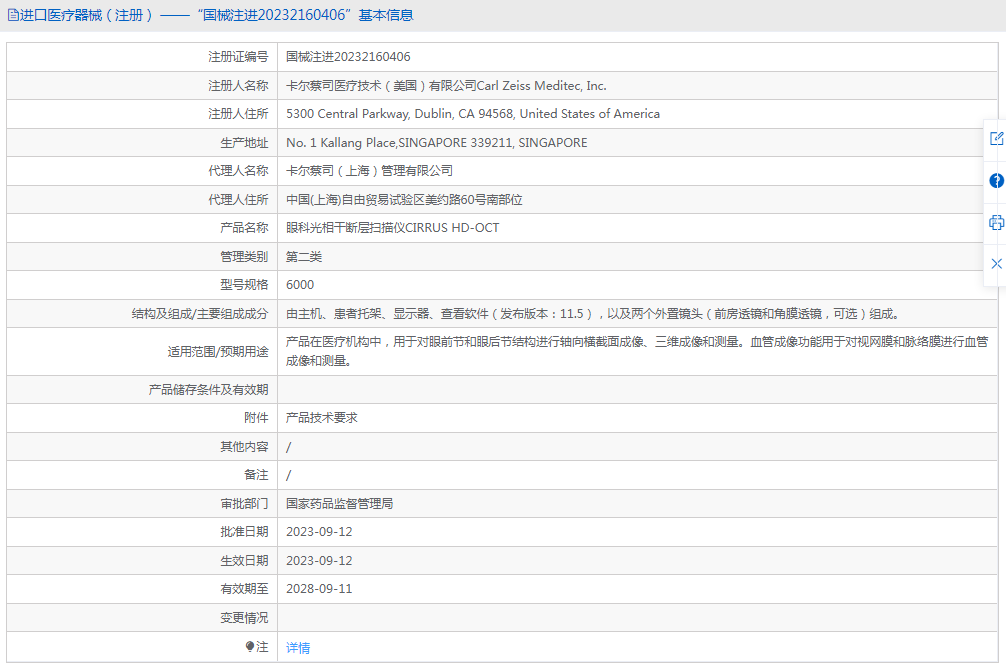
Task: Click the 生产地址 label
Action: pos(244,142)
